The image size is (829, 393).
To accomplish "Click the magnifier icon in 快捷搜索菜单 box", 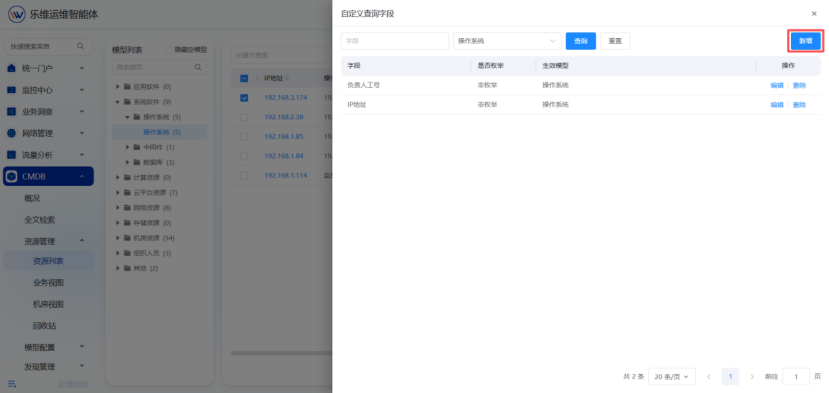I will coord(80,46).
